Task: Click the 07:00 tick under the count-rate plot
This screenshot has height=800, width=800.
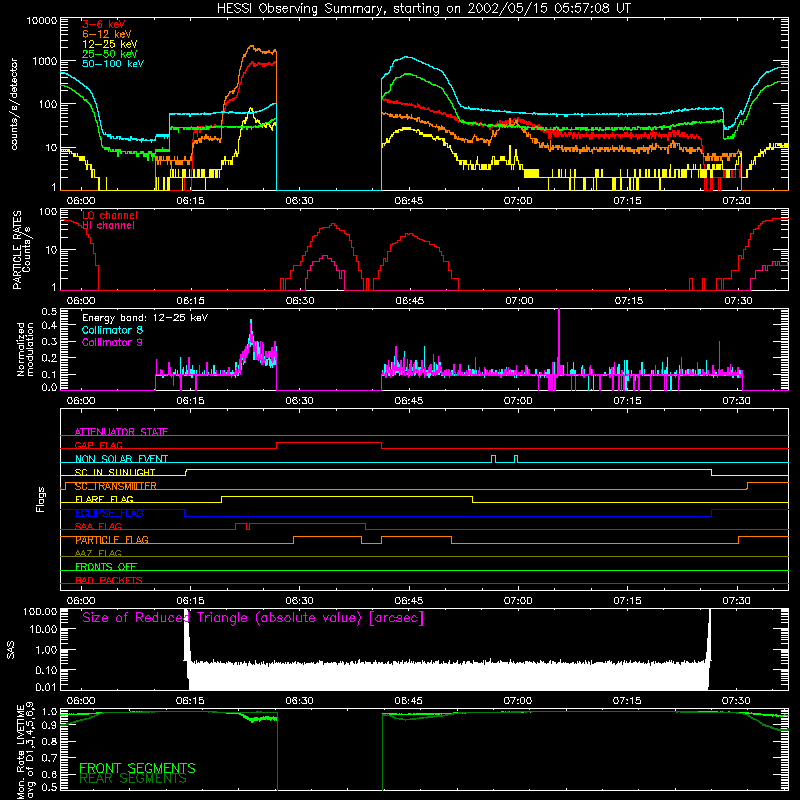Action: [x=518, y=201]
